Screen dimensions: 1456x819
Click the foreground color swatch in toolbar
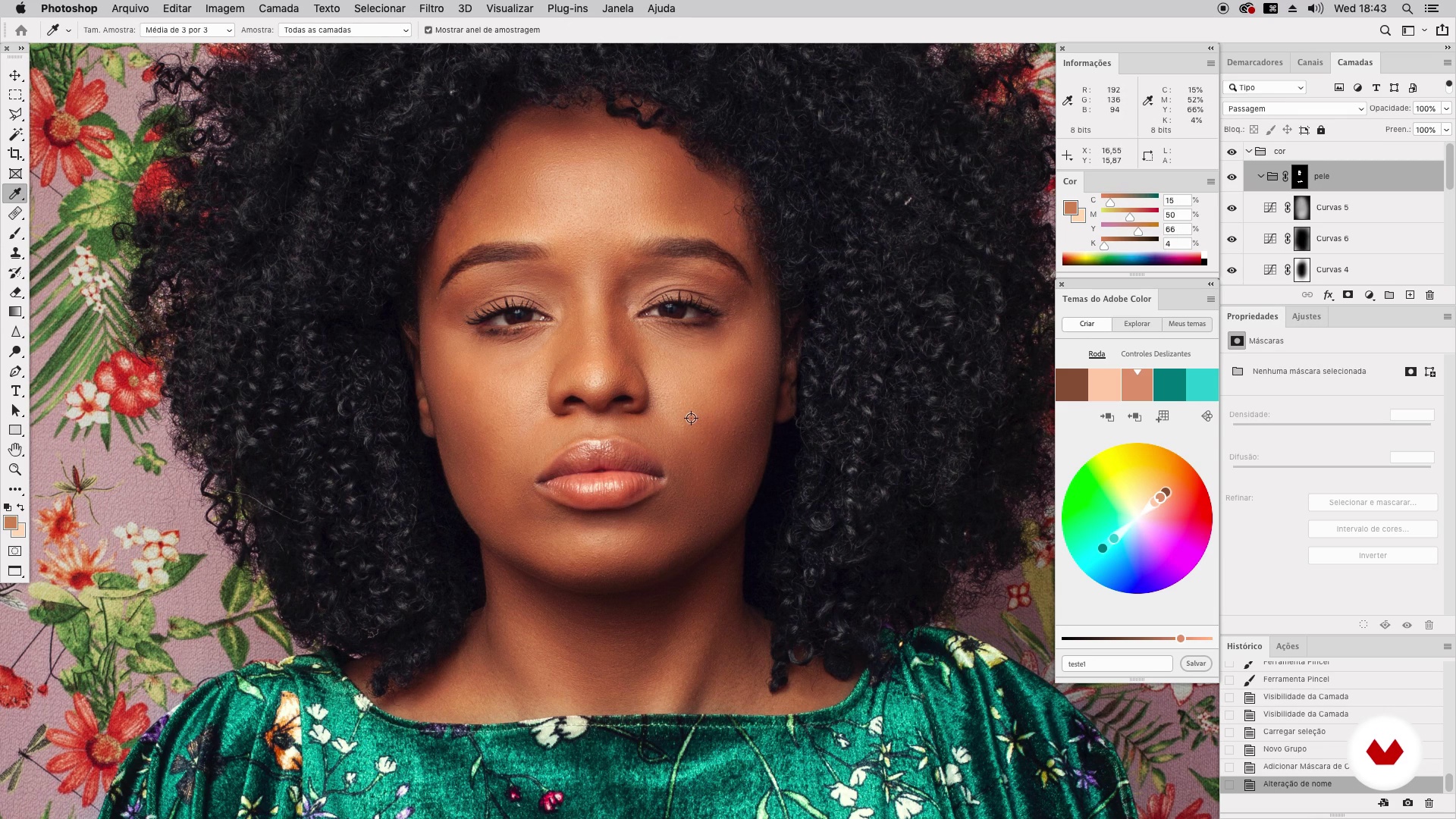point(11,522)
